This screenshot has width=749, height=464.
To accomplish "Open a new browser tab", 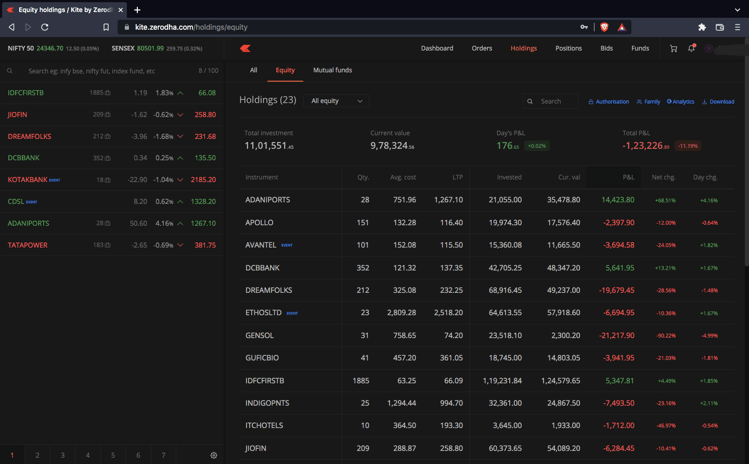I will (x=137, y=10).
